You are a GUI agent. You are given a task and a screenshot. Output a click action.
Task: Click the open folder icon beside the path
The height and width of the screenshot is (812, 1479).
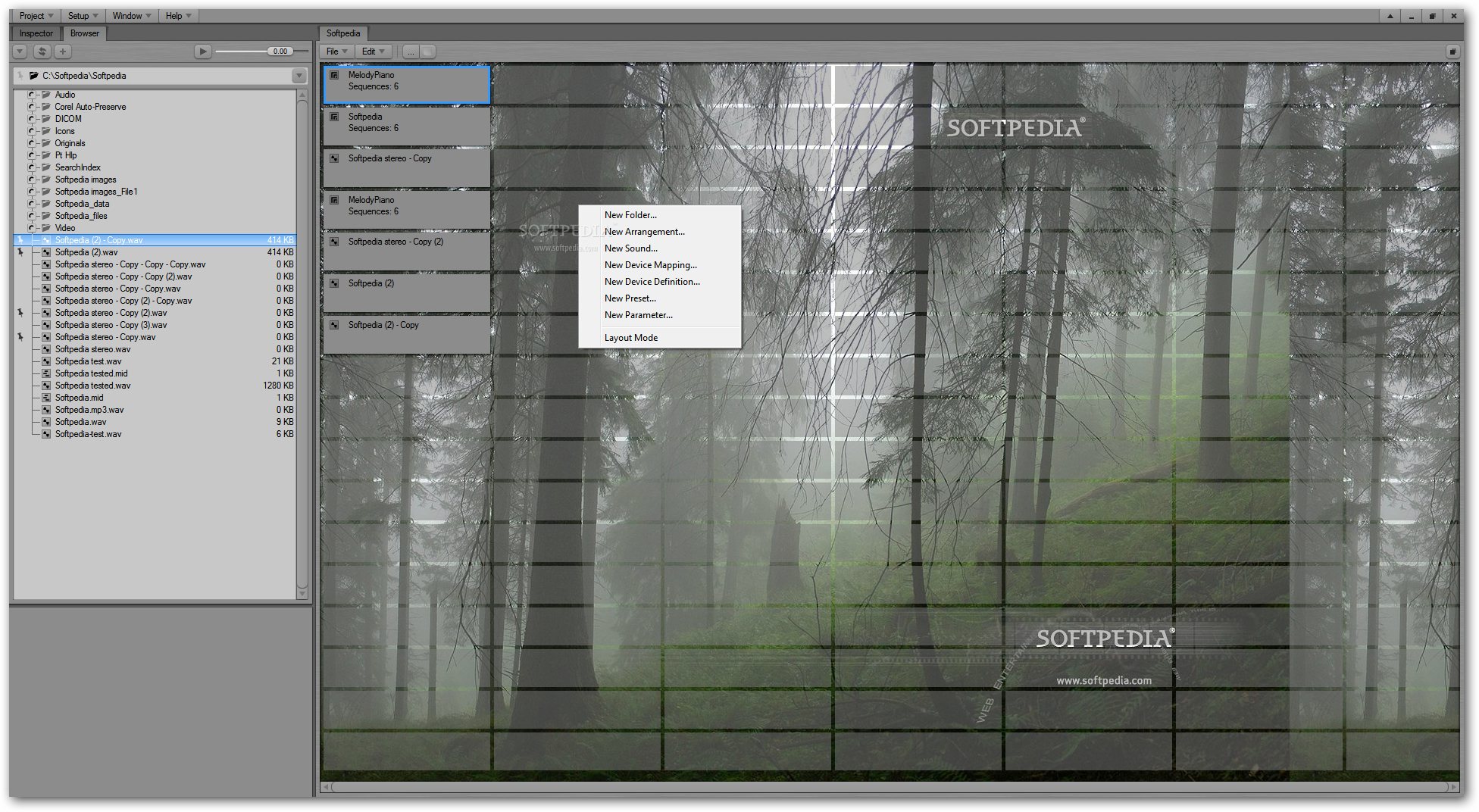tap(34, 76)
